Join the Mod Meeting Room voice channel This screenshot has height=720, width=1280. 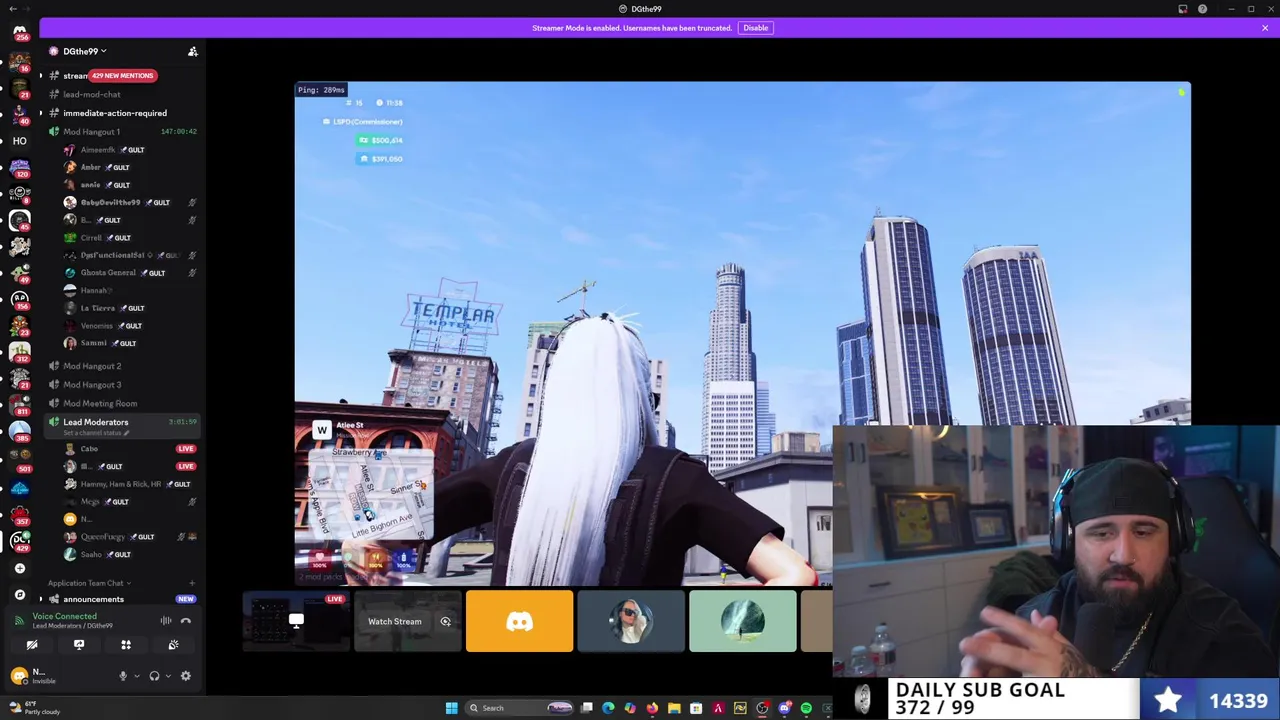[x=100, y=404]
